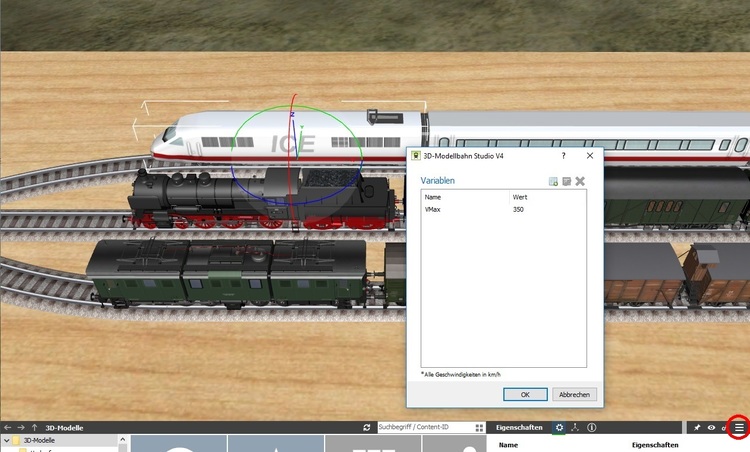
Task: Toggle visibility with the eye icon
Action: (711, 428)
